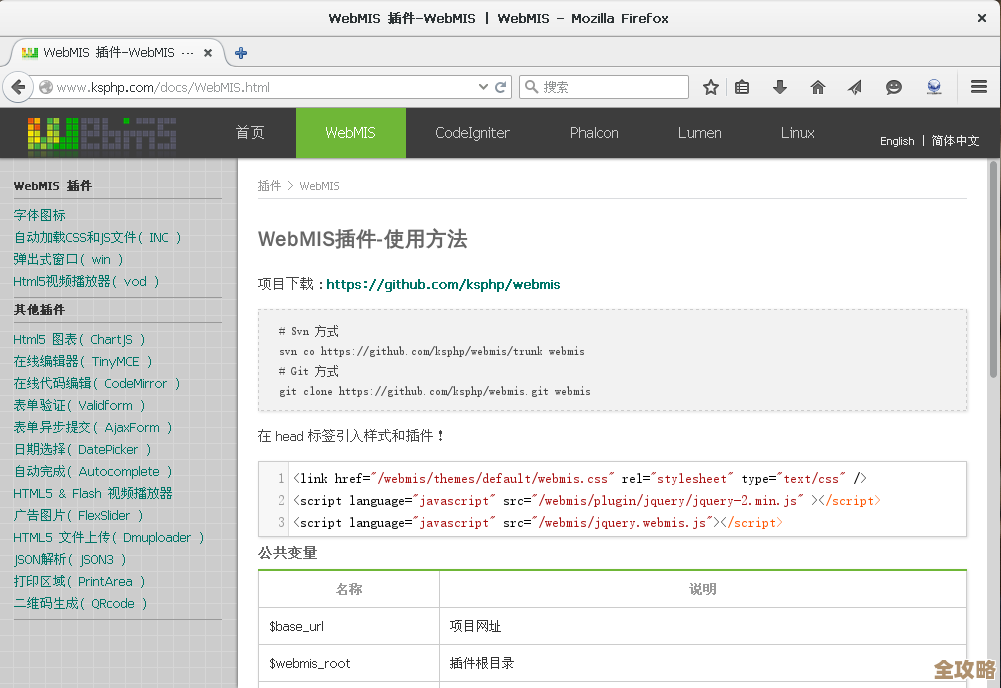This screenshot has height=688, width=1001.
Task: Open a new tab with the plus icon
Action: click(x=241, y=53)
